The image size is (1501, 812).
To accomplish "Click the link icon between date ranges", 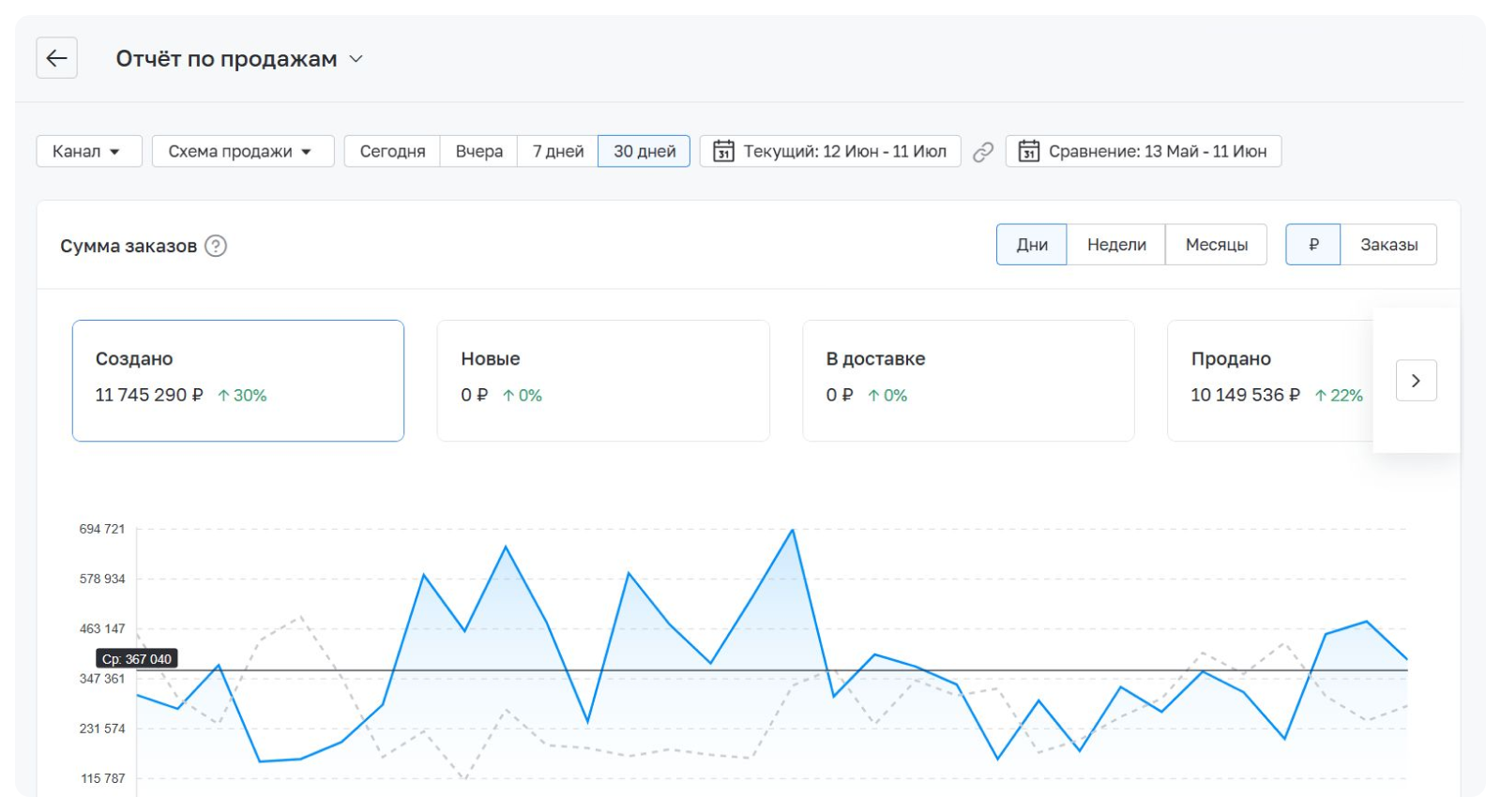I will tap(983, 152).
